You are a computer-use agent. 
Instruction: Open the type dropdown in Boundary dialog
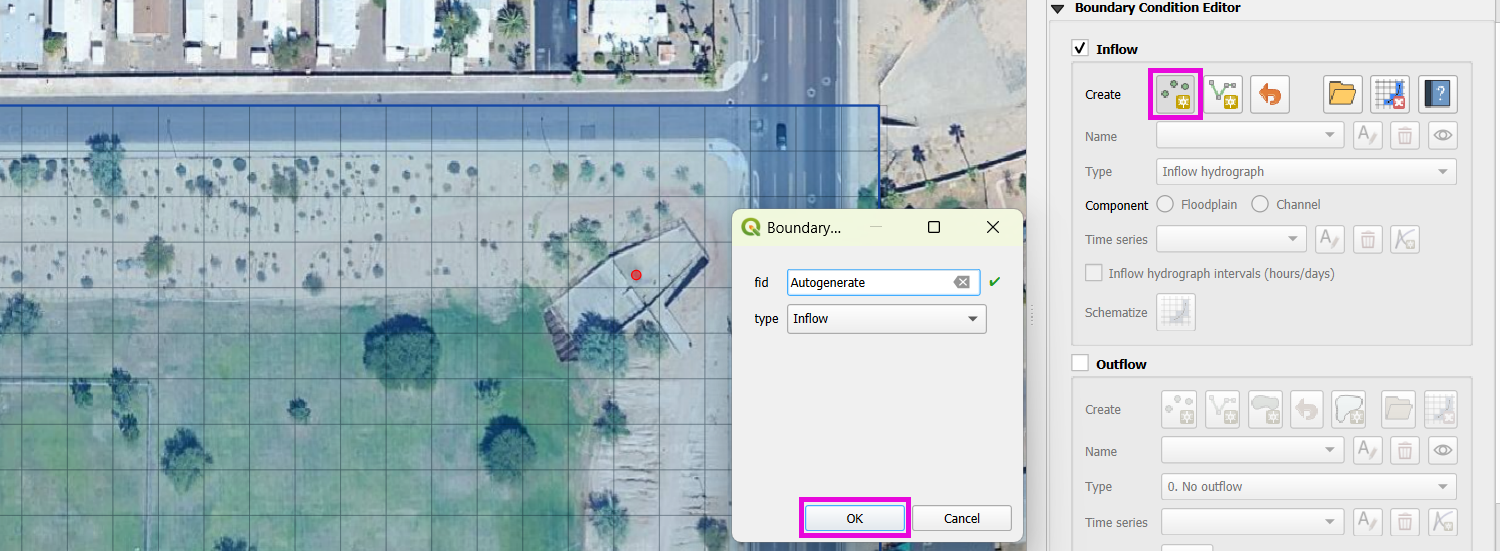[x=886, y=319]
